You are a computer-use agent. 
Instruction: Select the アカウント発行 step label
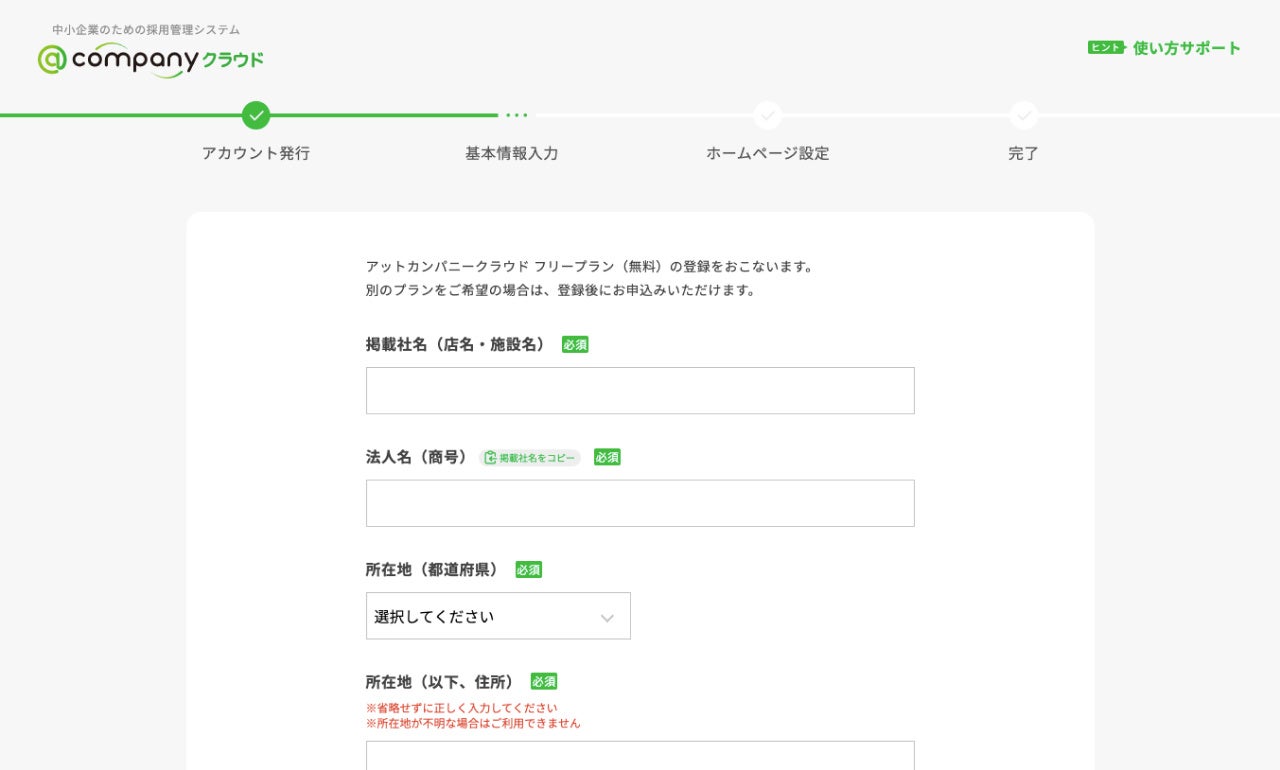256,153
